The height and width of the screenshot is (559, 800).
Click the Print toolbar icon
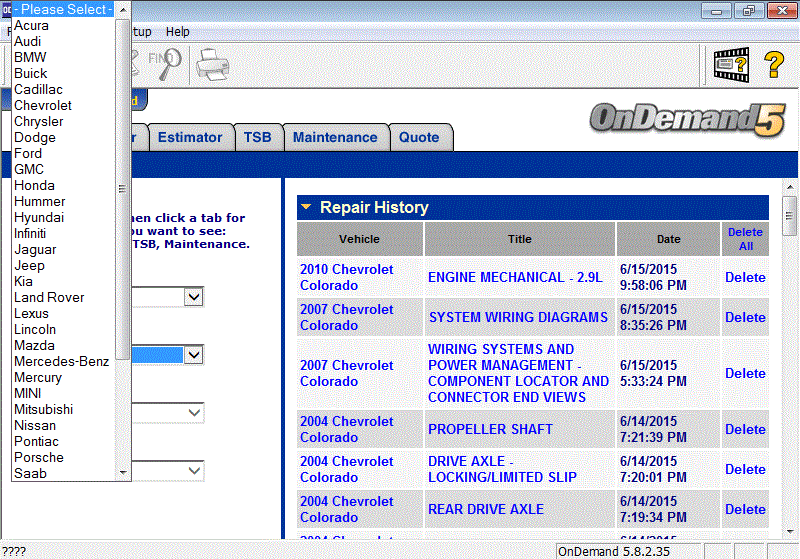pos(212,66)
